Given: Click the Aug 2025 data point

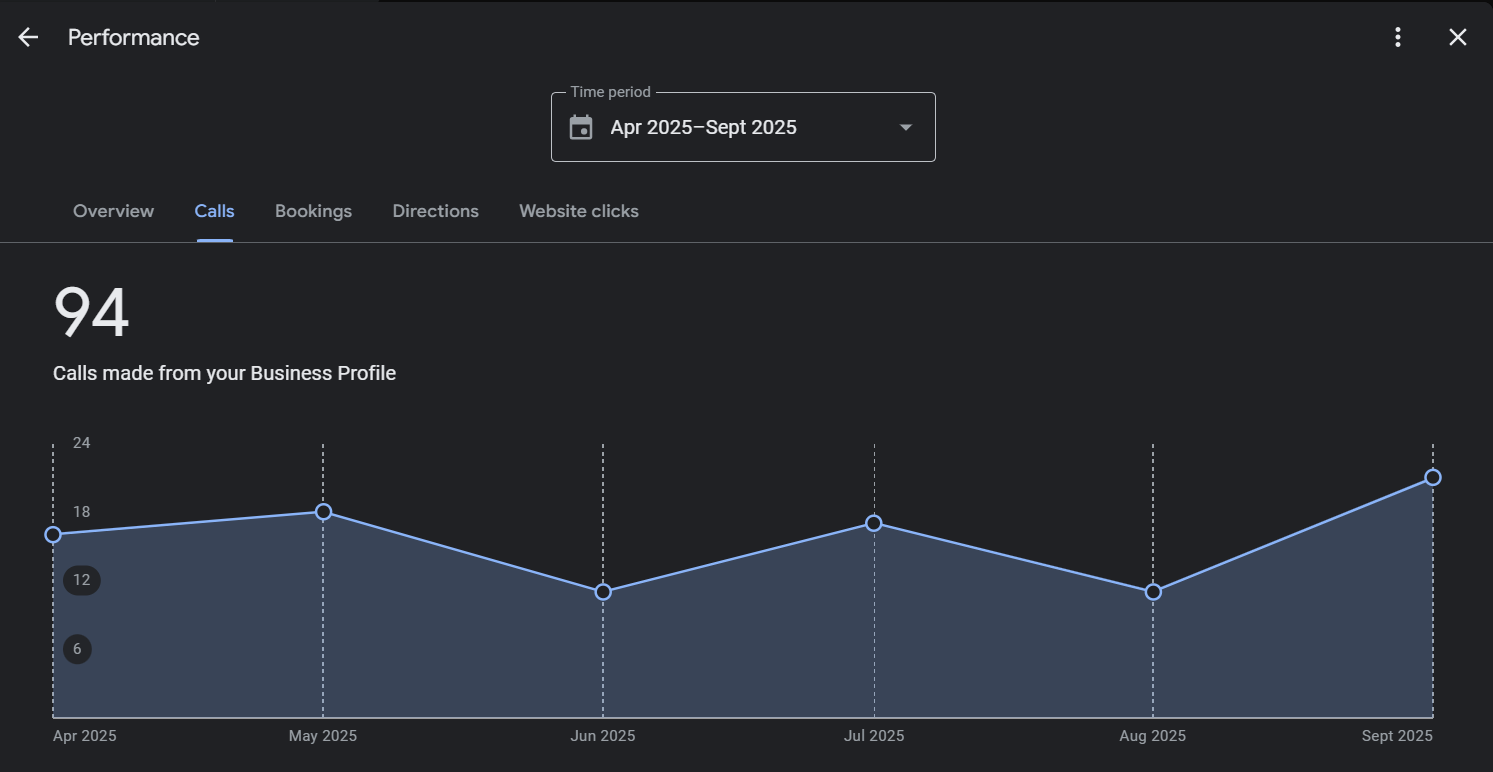Looking at the screenshot, I should coord(1153,592).
